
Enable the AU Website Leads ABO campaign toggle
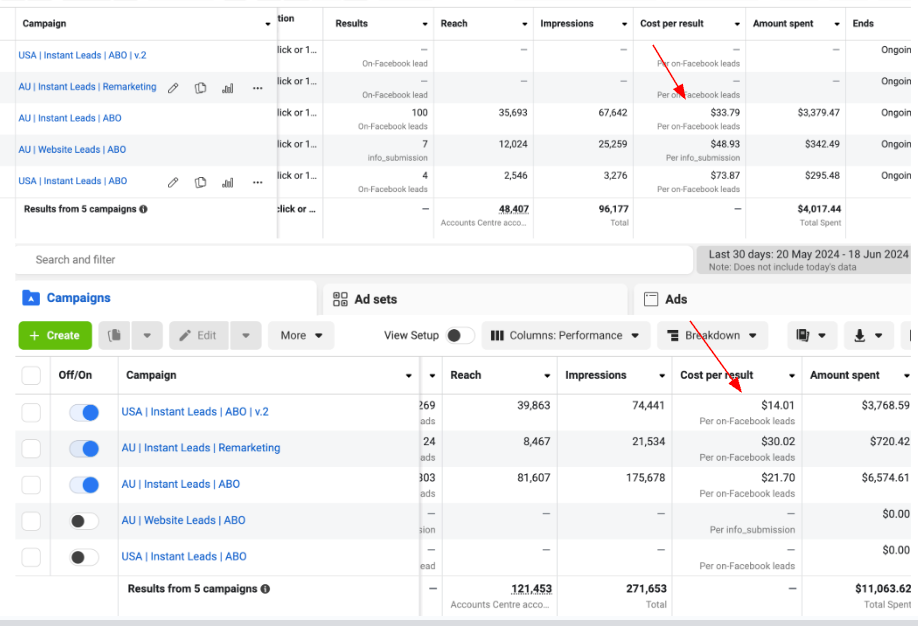tap(84, 521)
